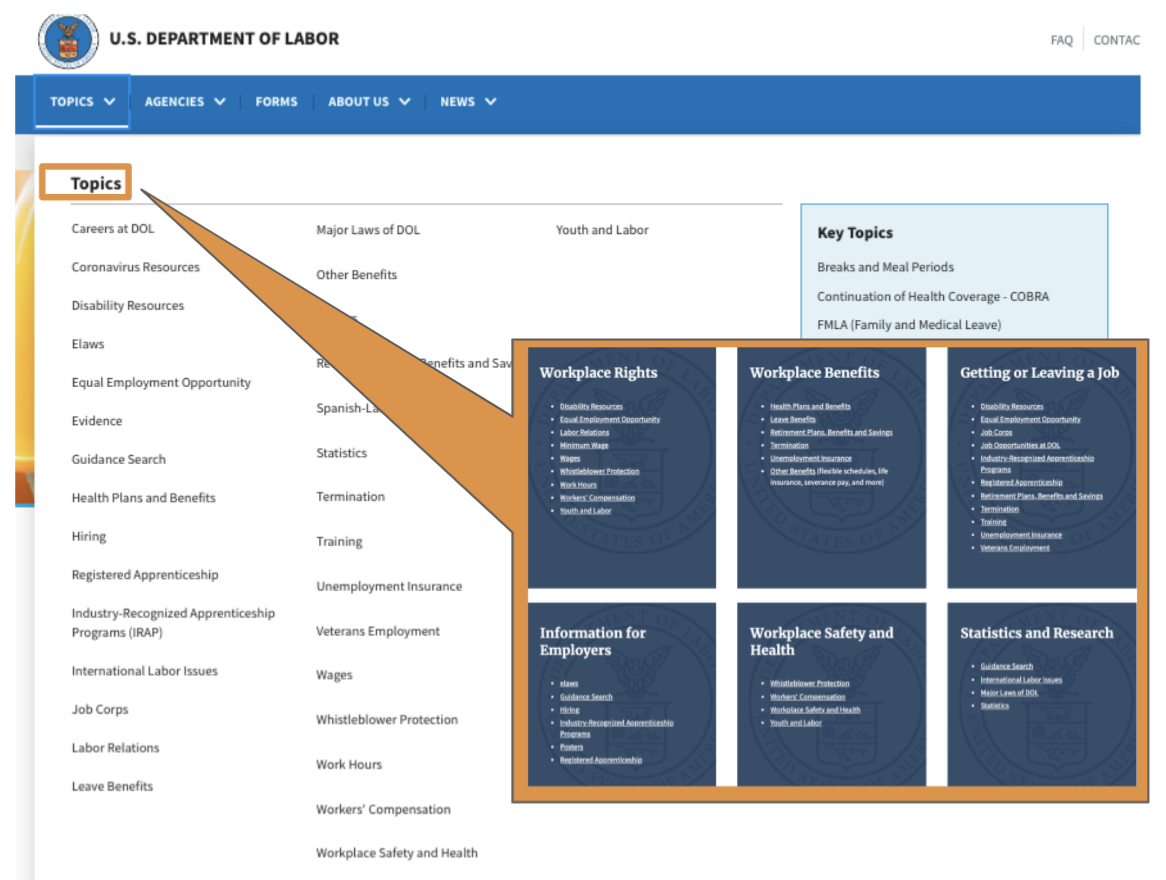Open Veterans Employment in Topics list

pyautogui.click(x=378, y=631)
